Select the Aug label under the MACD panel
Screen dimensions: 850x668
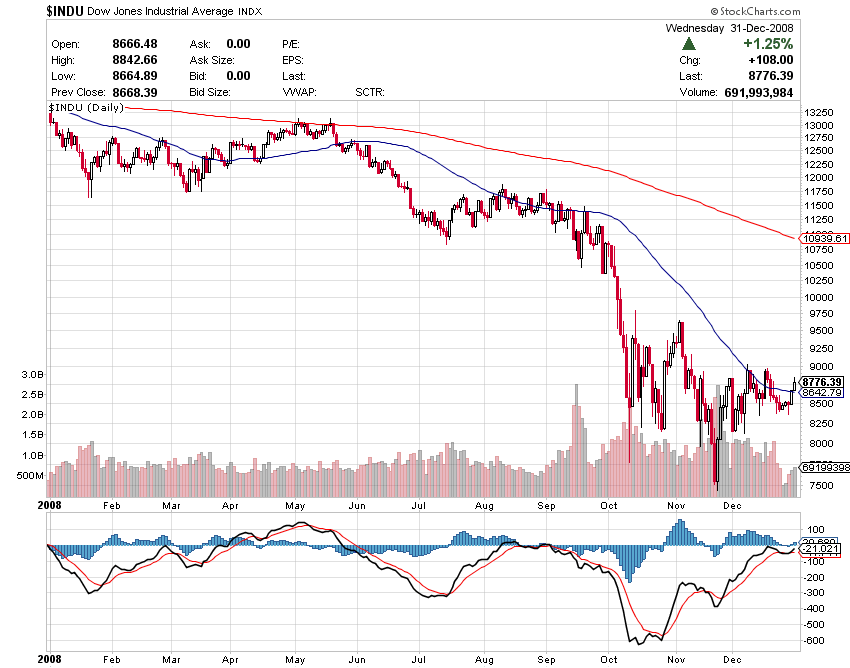click(484, 660)
